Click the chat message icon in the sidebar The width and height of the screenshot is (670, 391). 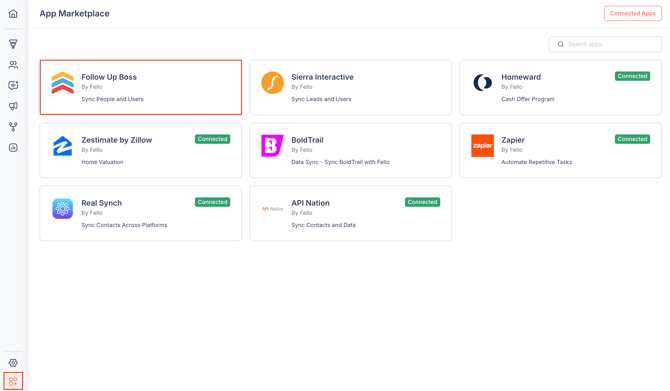(x=13, y=85)
